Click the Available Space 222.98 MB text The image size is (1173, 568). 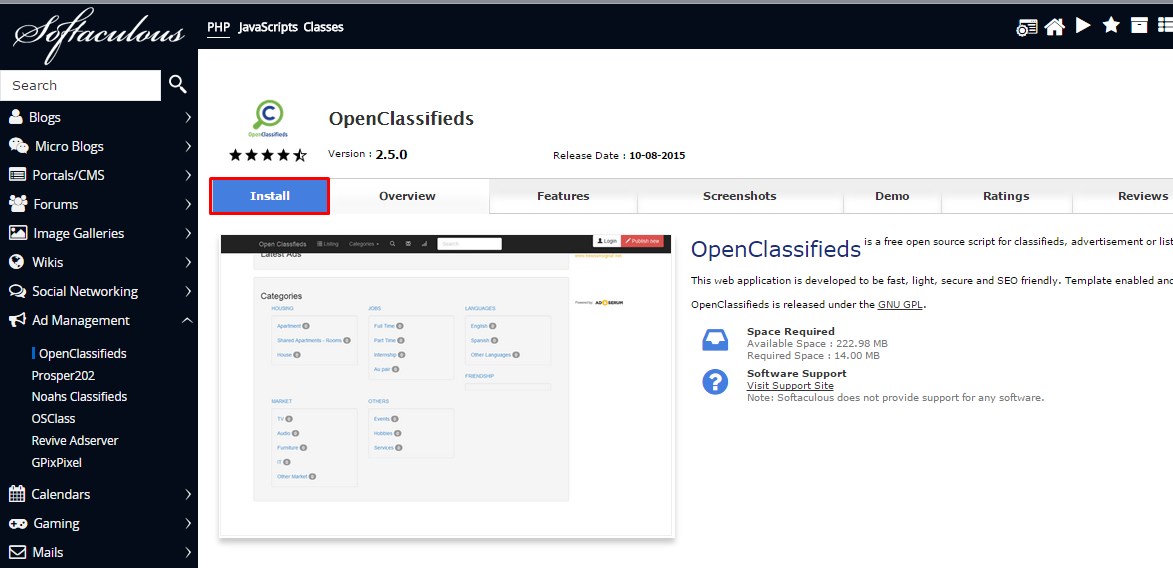[x=817, y=343]
